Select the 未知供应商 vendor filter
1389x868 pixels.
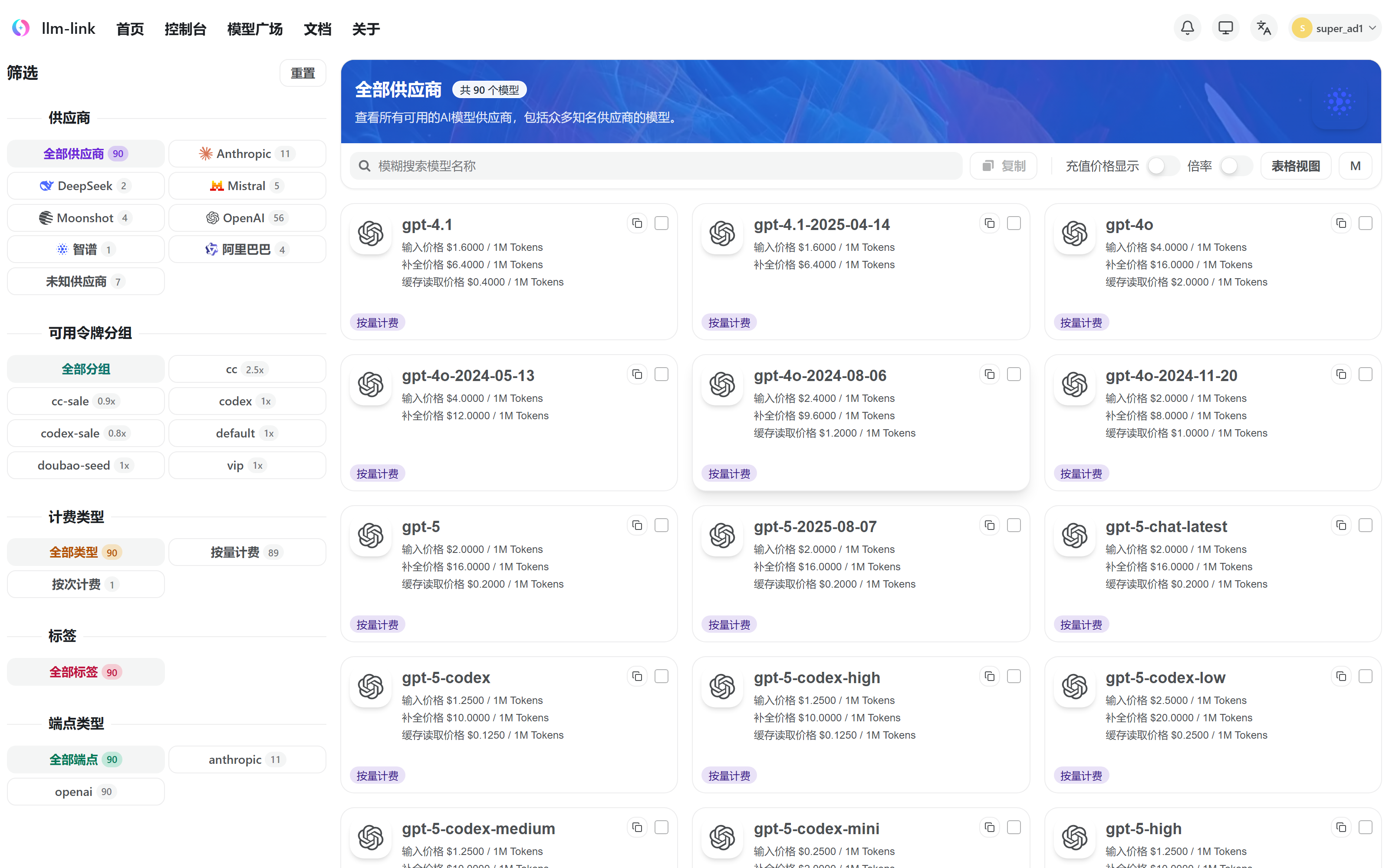pyautogui.click(x=86, y=282)
